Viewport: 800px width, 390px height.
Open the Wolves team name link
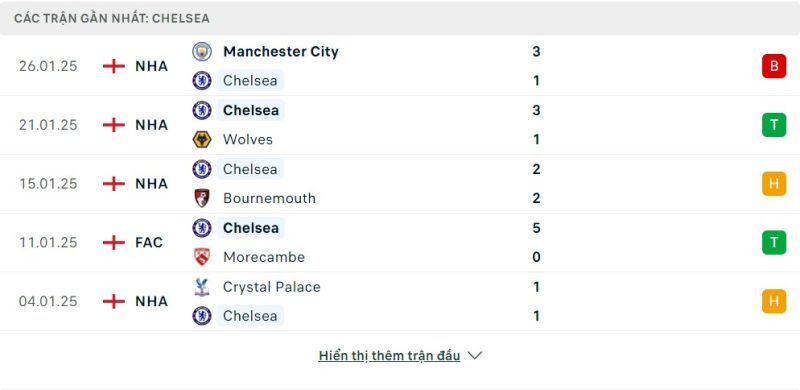pos(248,139)
